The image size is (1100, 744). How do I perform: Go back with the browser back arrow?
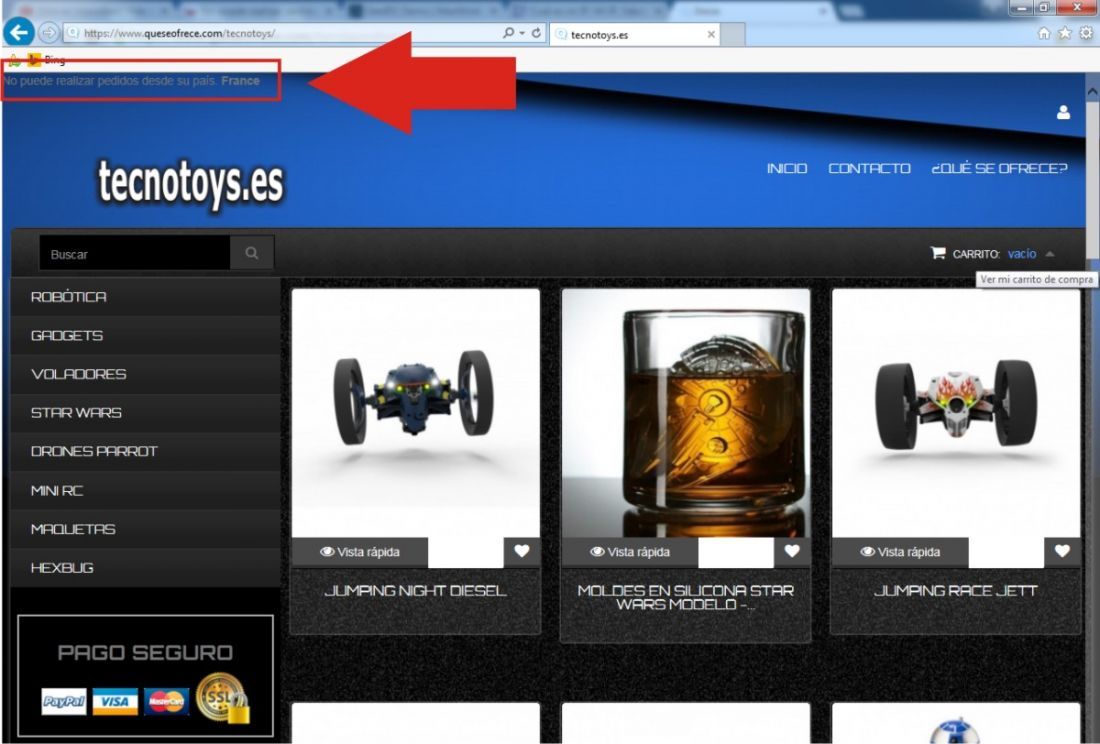(x=19, y=32)
